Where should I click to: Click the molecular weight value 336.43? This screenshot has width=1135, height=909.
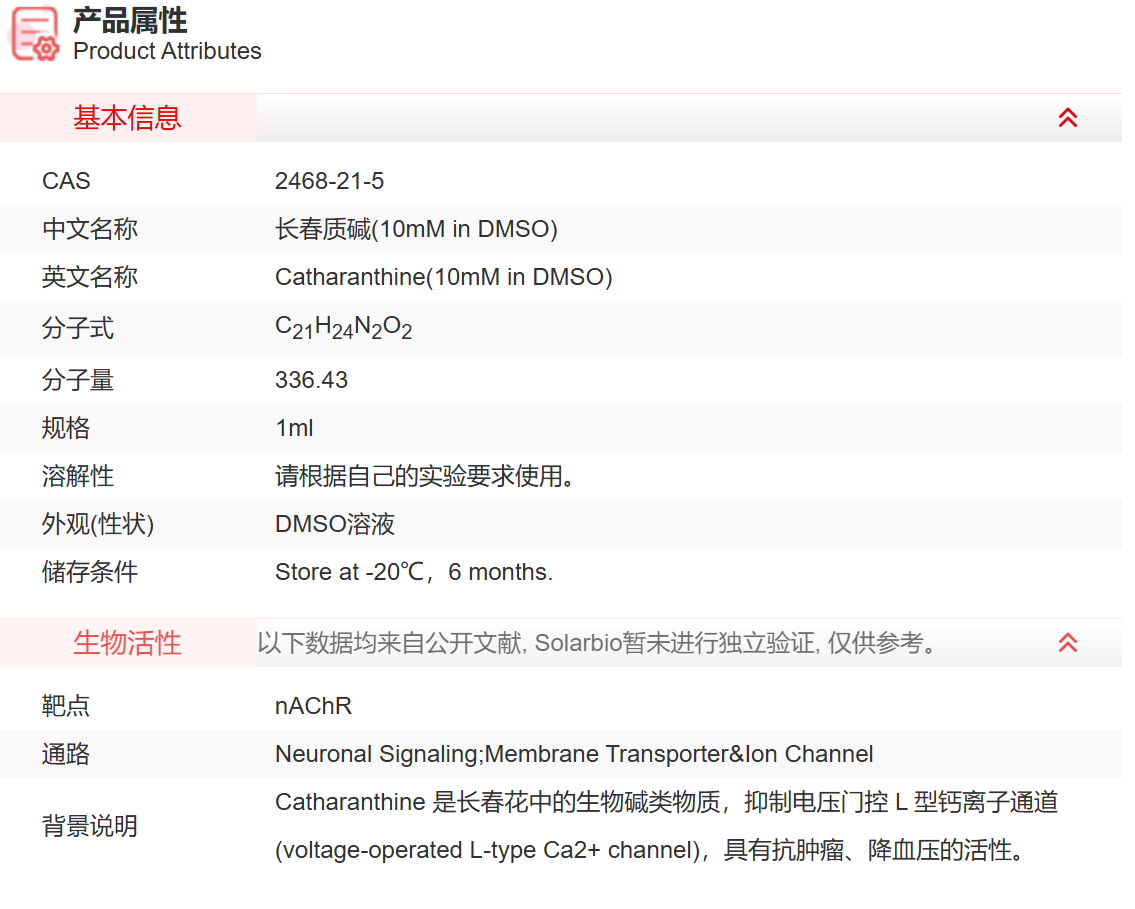coord(307,380)
